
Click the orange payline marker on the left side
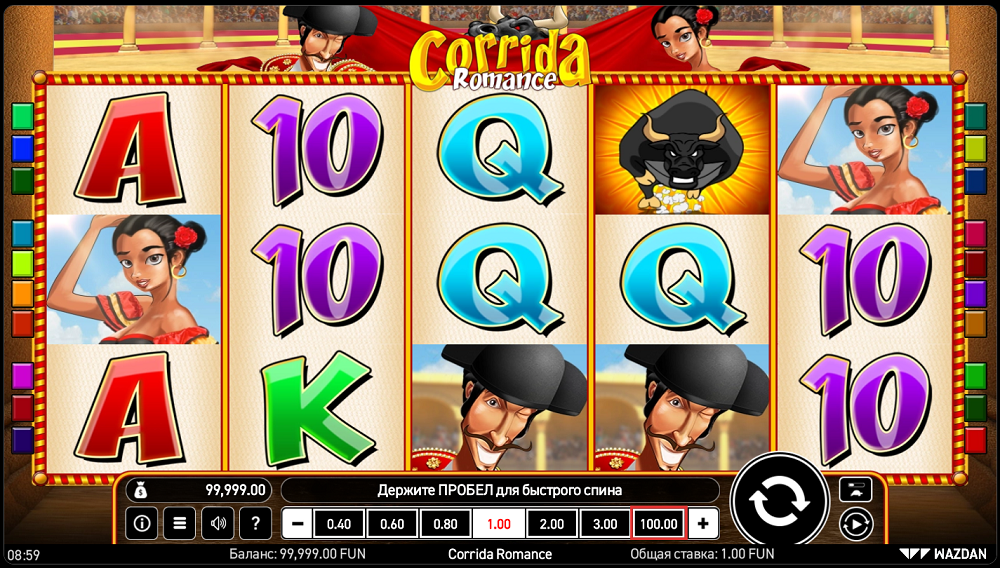[22, 294]
